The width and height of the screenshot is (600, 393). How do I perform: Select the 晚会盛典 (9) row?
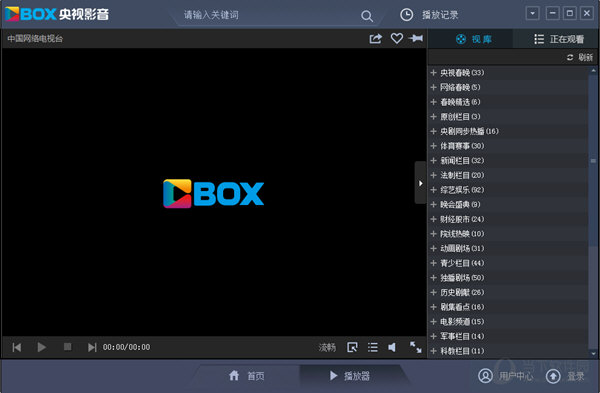pyautogui.click(x=508, y=204)
